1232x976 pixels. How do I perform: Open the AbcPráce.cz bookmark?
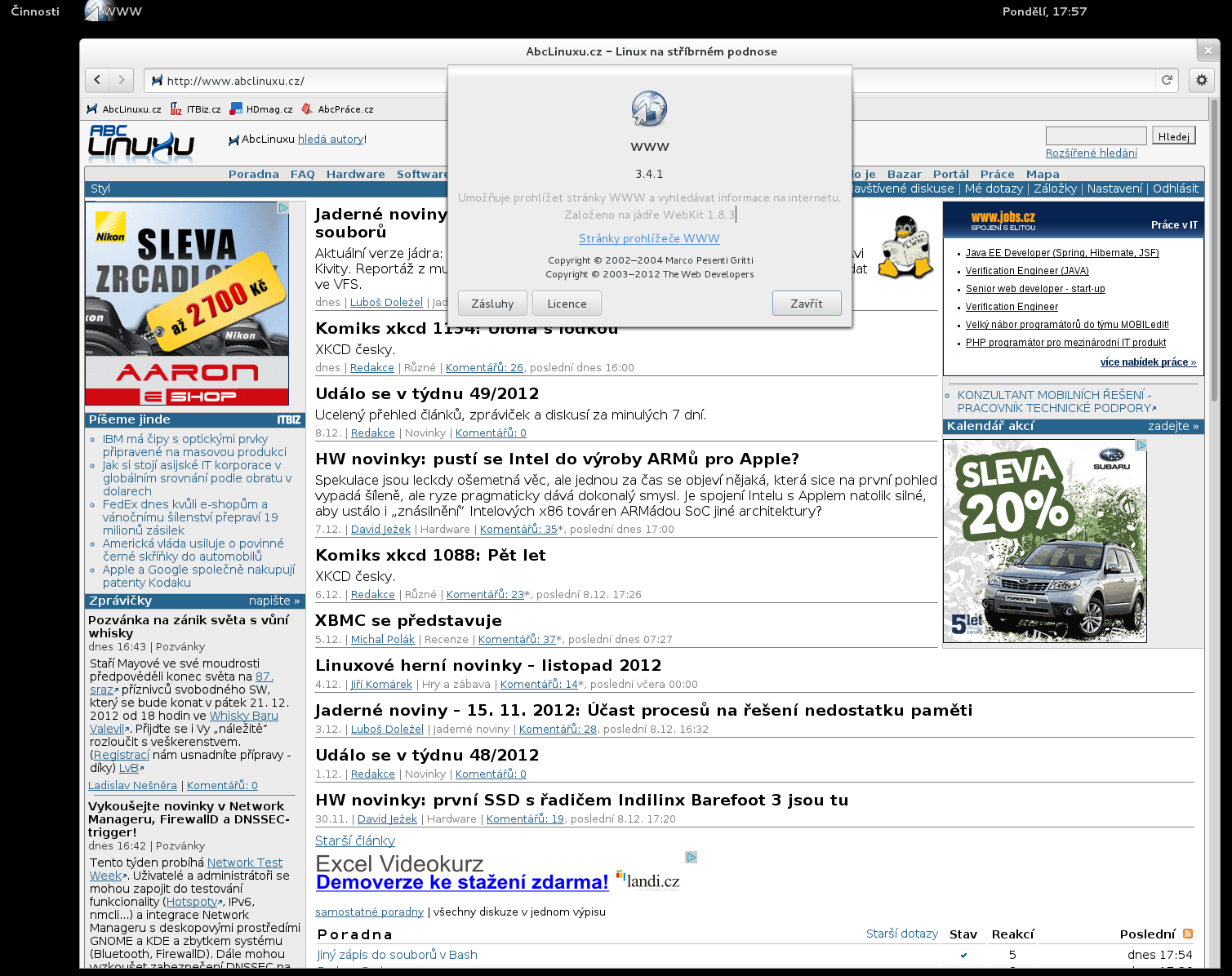[x=338, y=109]
